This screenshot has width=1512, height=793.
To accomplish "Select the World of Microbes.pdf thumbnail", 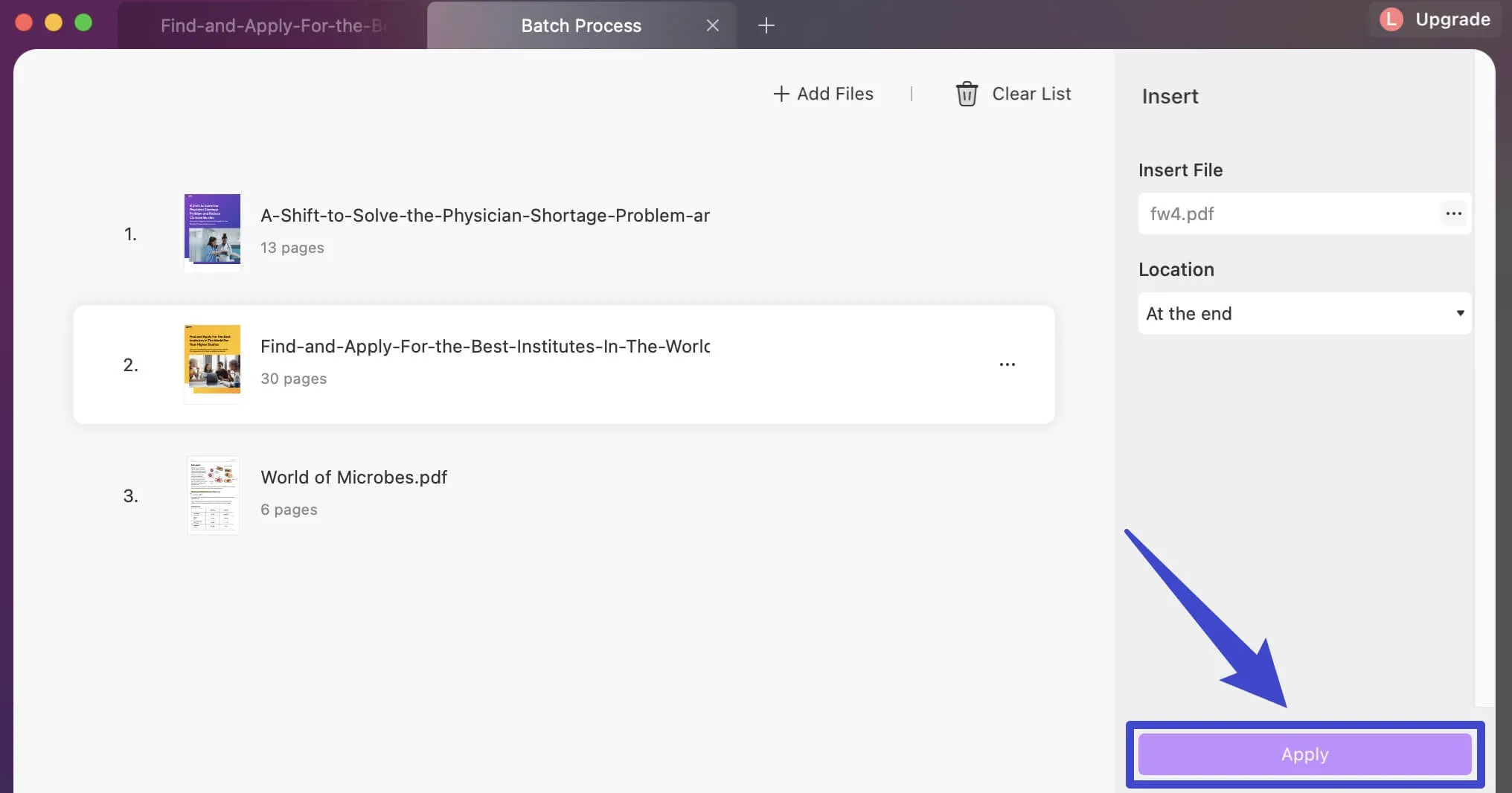I will point(213,495).
